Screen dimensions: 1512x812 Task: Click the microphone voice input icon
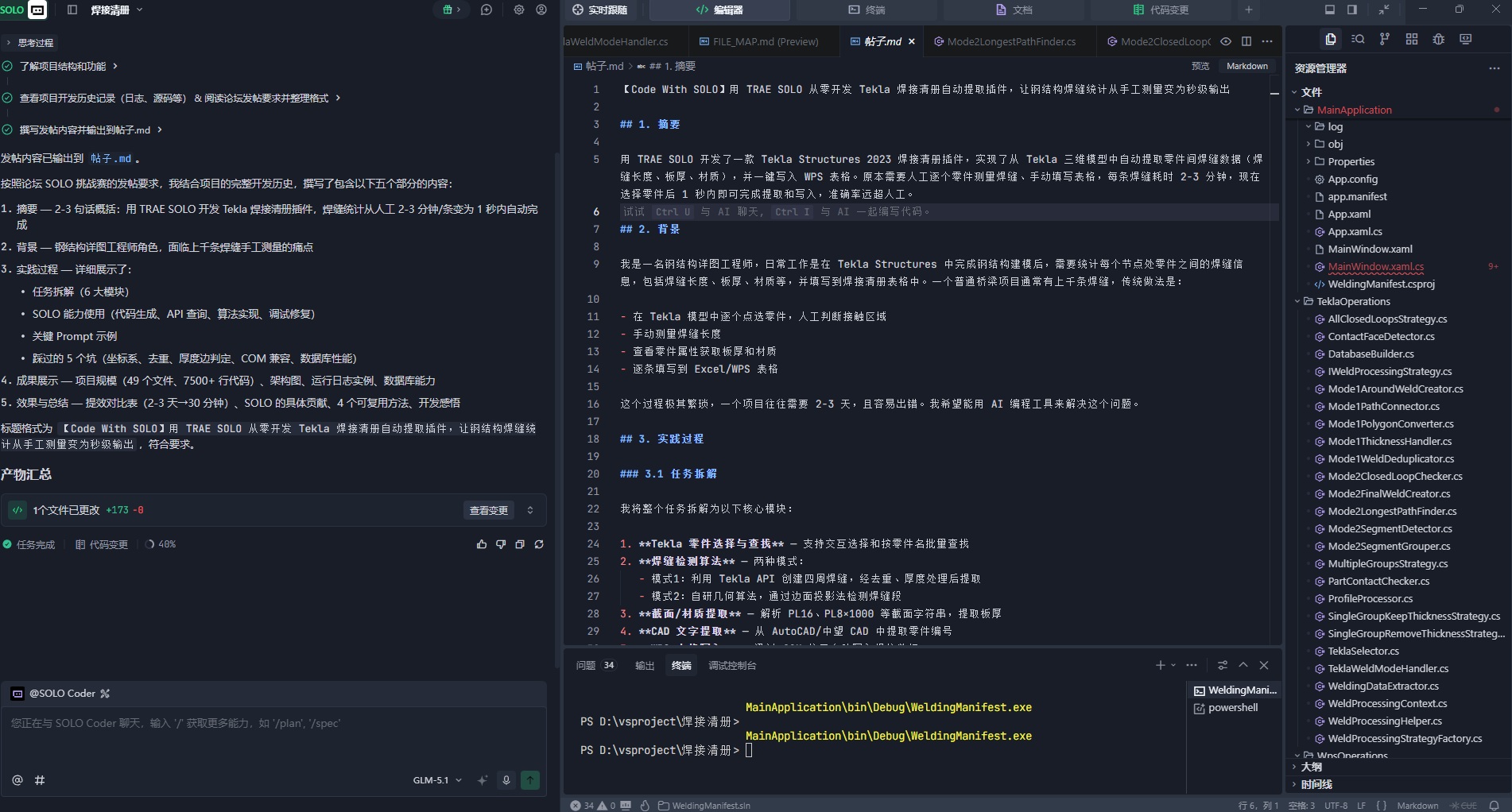point(506,780)
